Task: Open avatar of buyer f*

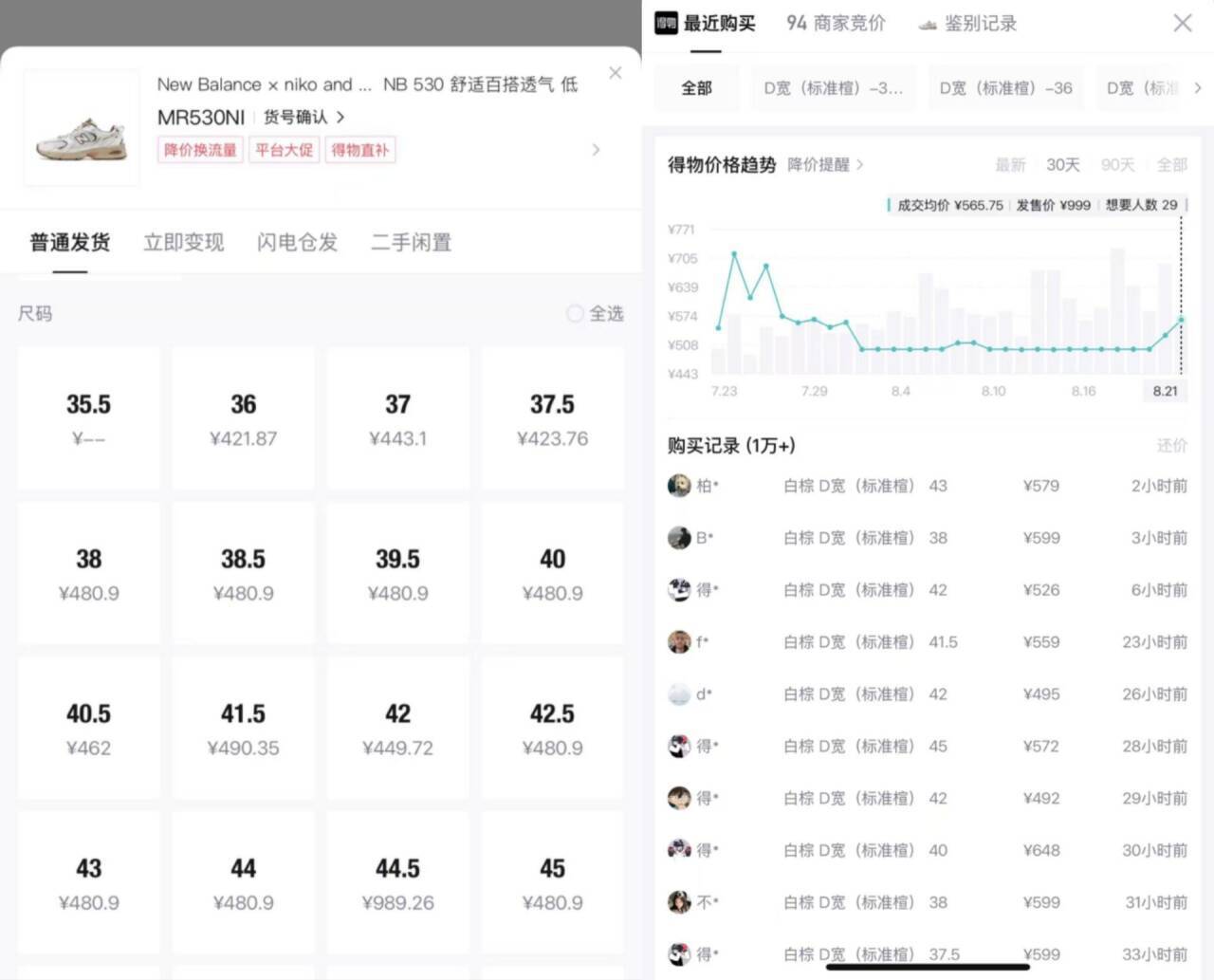Action: [x=679, y=642]
